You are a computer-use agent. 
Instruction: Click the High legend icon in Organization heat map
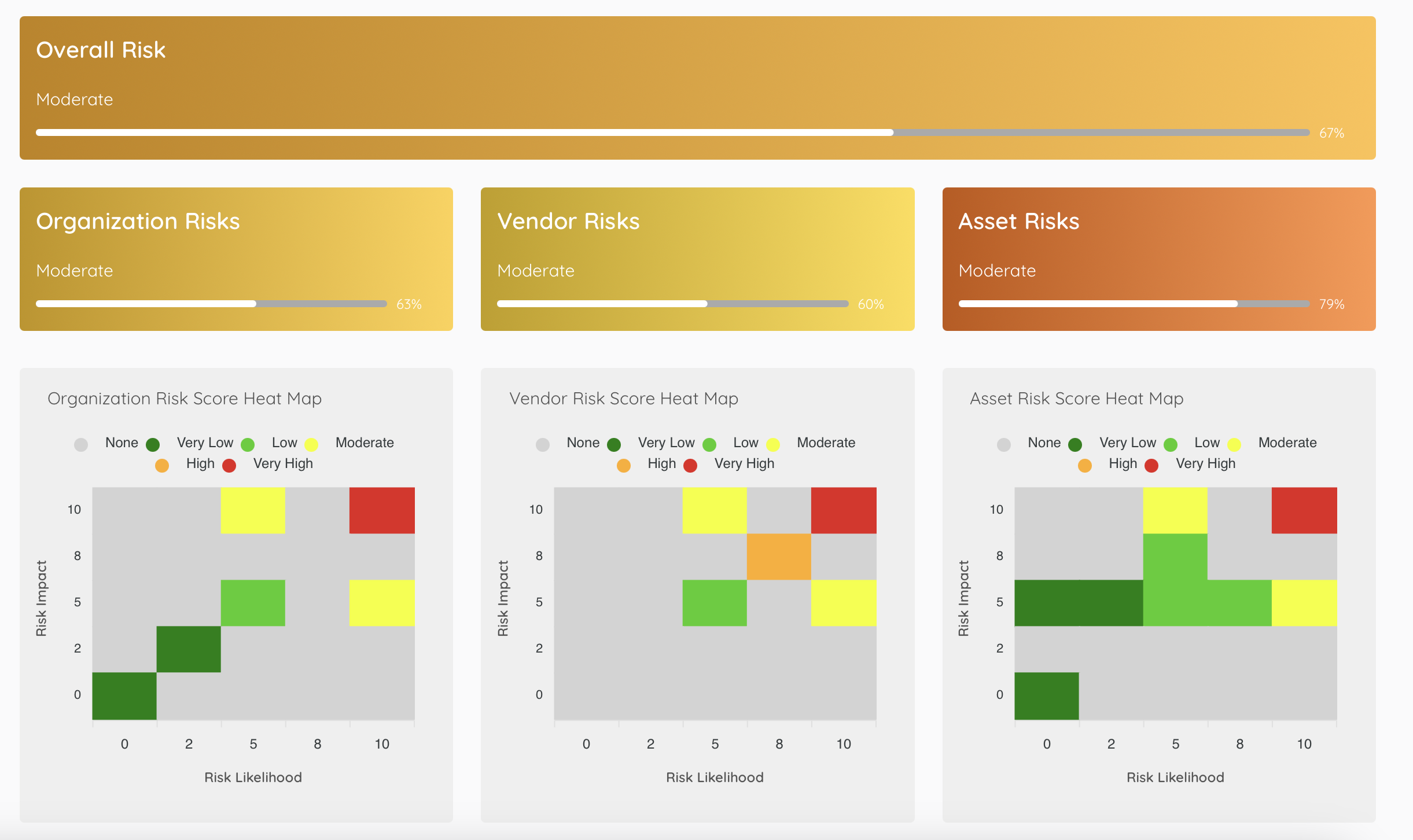click(161, 465)
